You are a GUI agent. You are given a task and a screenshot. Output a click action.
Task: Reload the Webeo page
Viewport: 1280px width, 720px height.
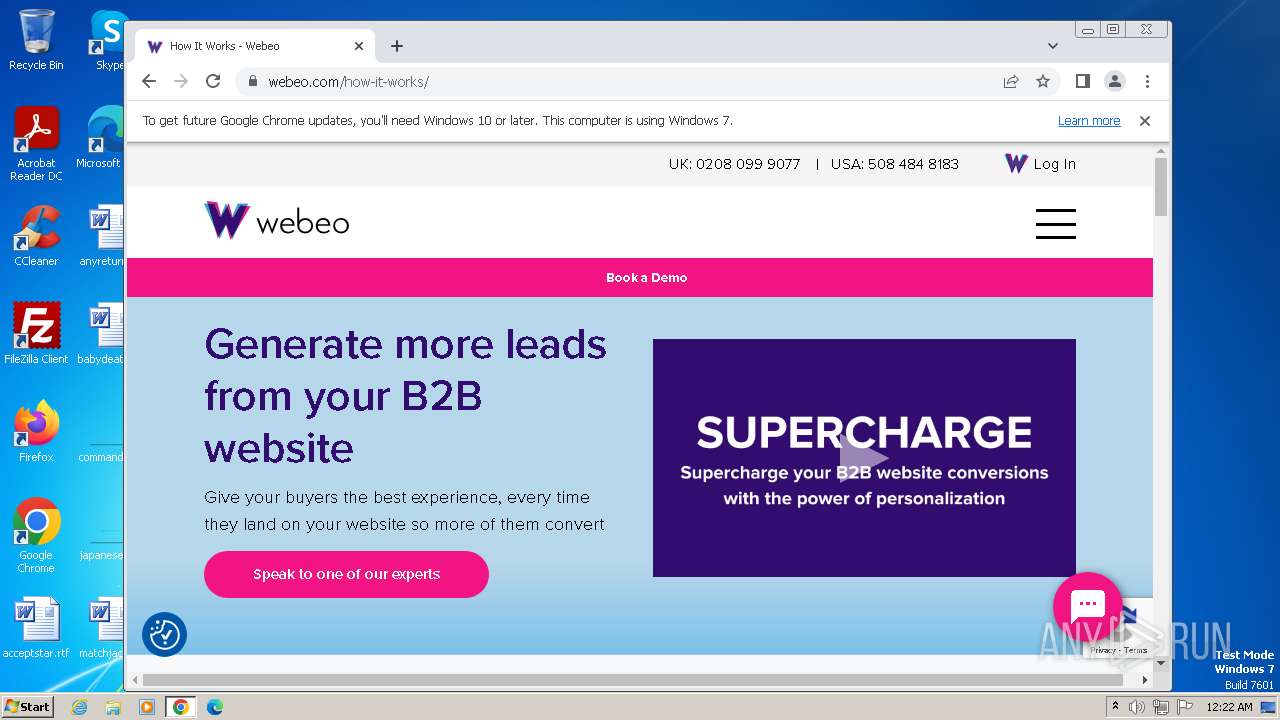(x=213, y=81)
